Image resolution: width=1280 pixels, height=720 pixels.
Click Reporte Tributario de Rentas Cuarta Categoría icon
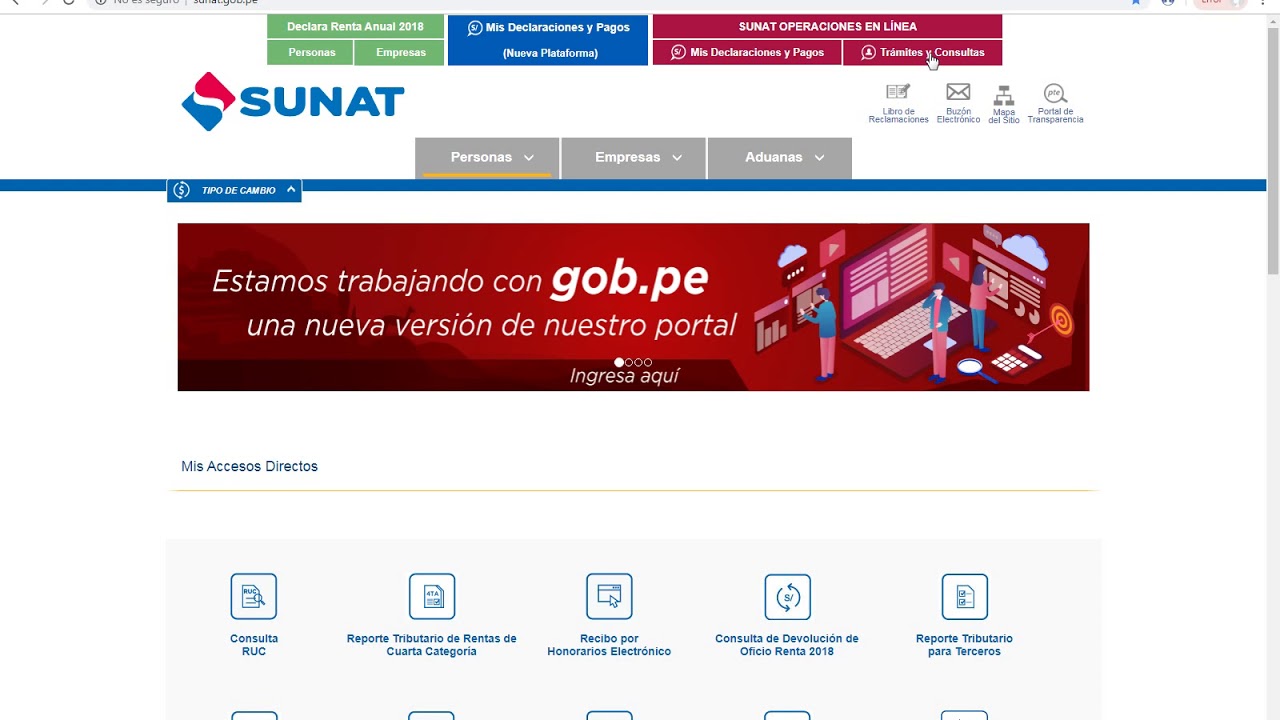click(432, 597)
